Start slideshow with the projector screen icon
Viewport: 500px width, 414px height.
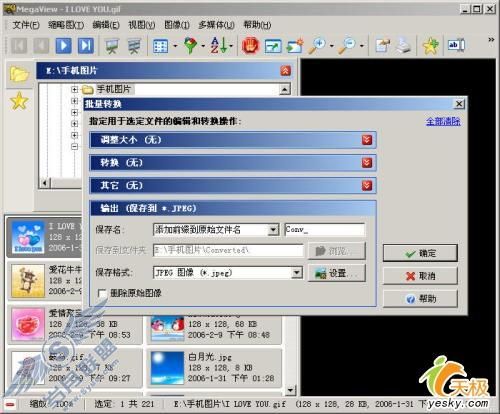[x=112, y=46]
